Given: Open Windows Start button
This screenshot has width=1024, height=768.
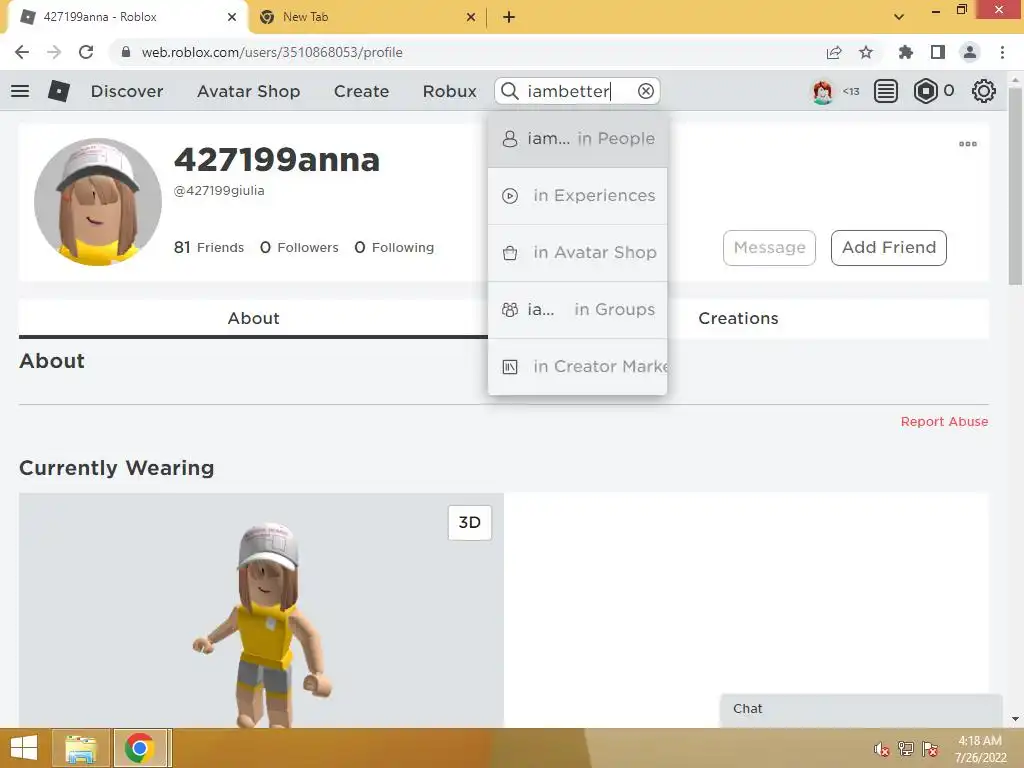Looking at the screenshot, I should tap(24, 748).
